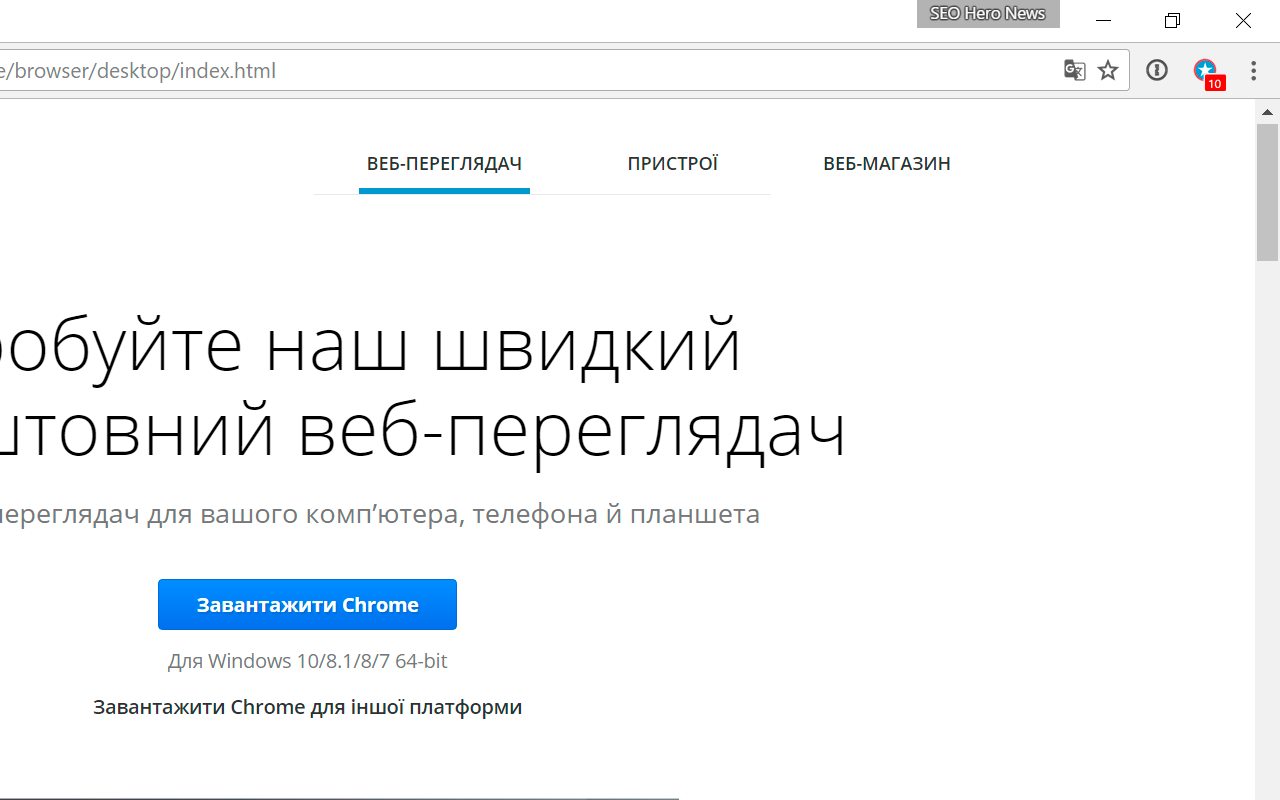The height and width of the screenshot is (800, 1280).
Task: Click the scrollbar up arrow
Action: [1267, 112]
